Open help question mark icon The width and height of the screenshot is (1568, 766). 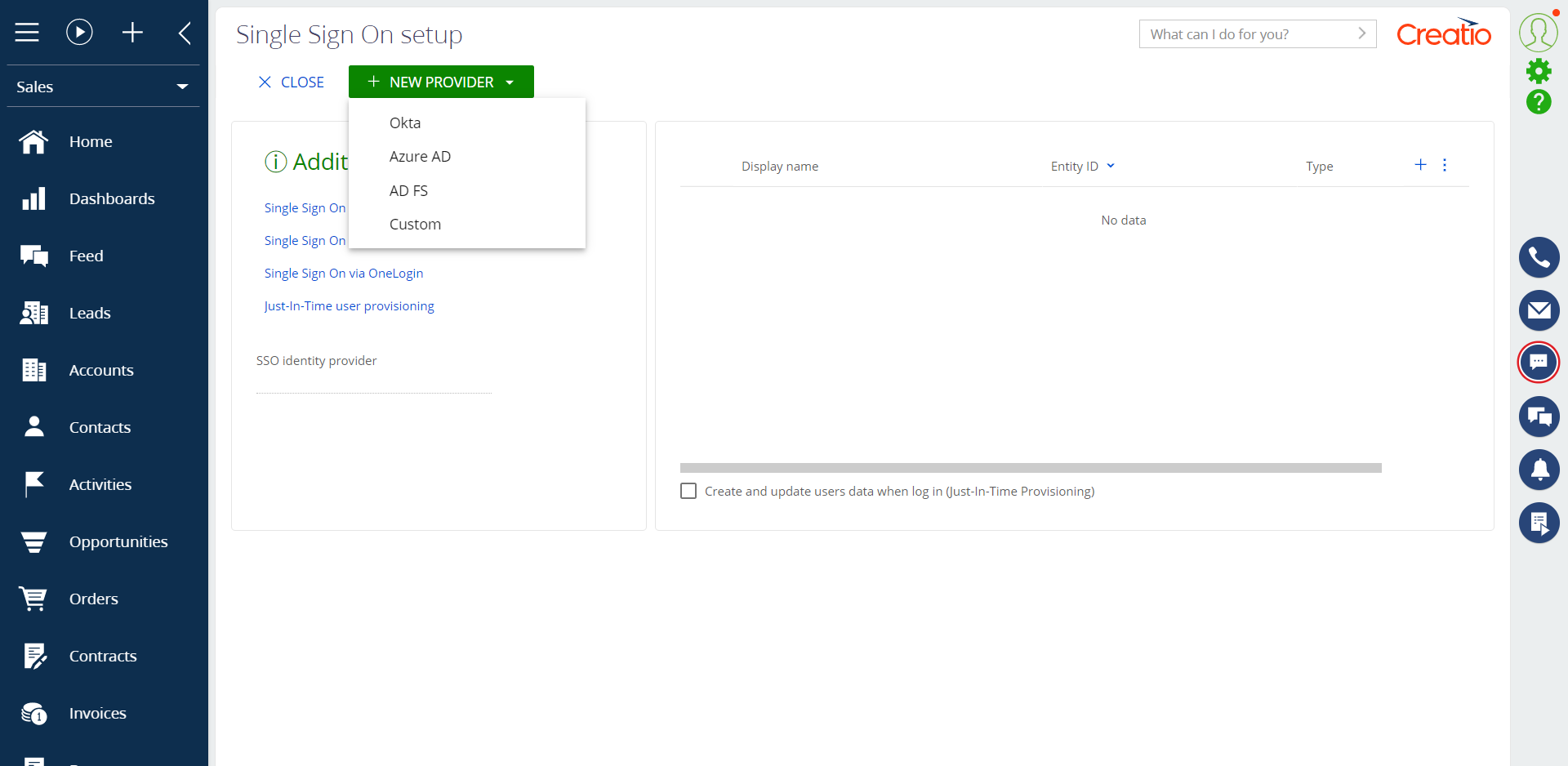[1539, 102]
